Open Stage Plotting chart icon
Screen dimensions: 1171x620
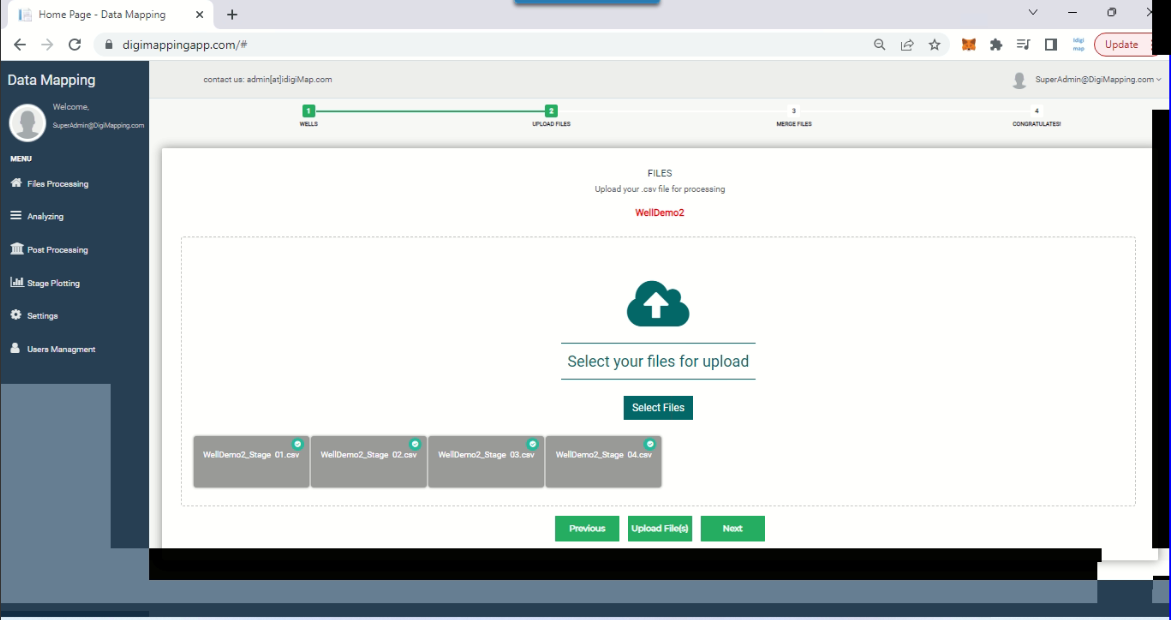(16, 283)
